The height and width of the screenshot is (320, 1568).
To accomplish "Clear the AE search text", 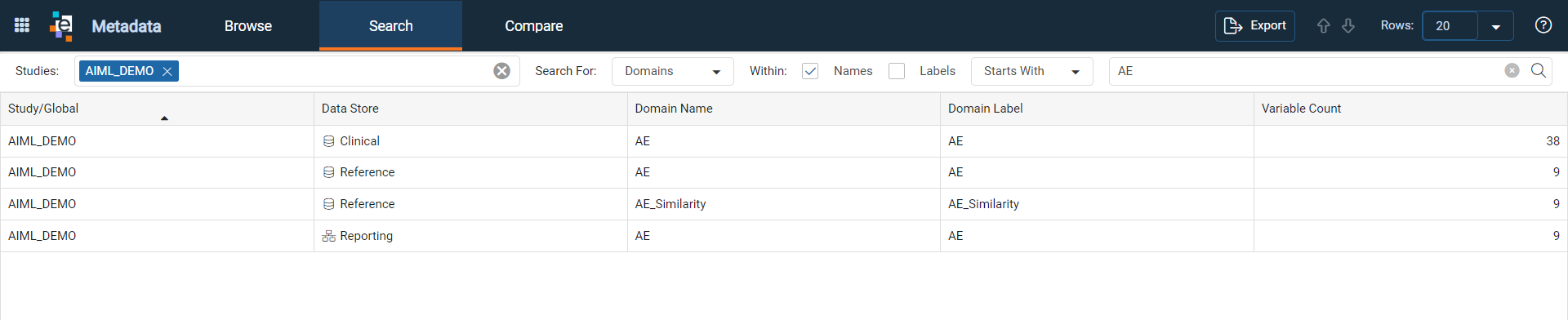I will (x=1512, y=71).
